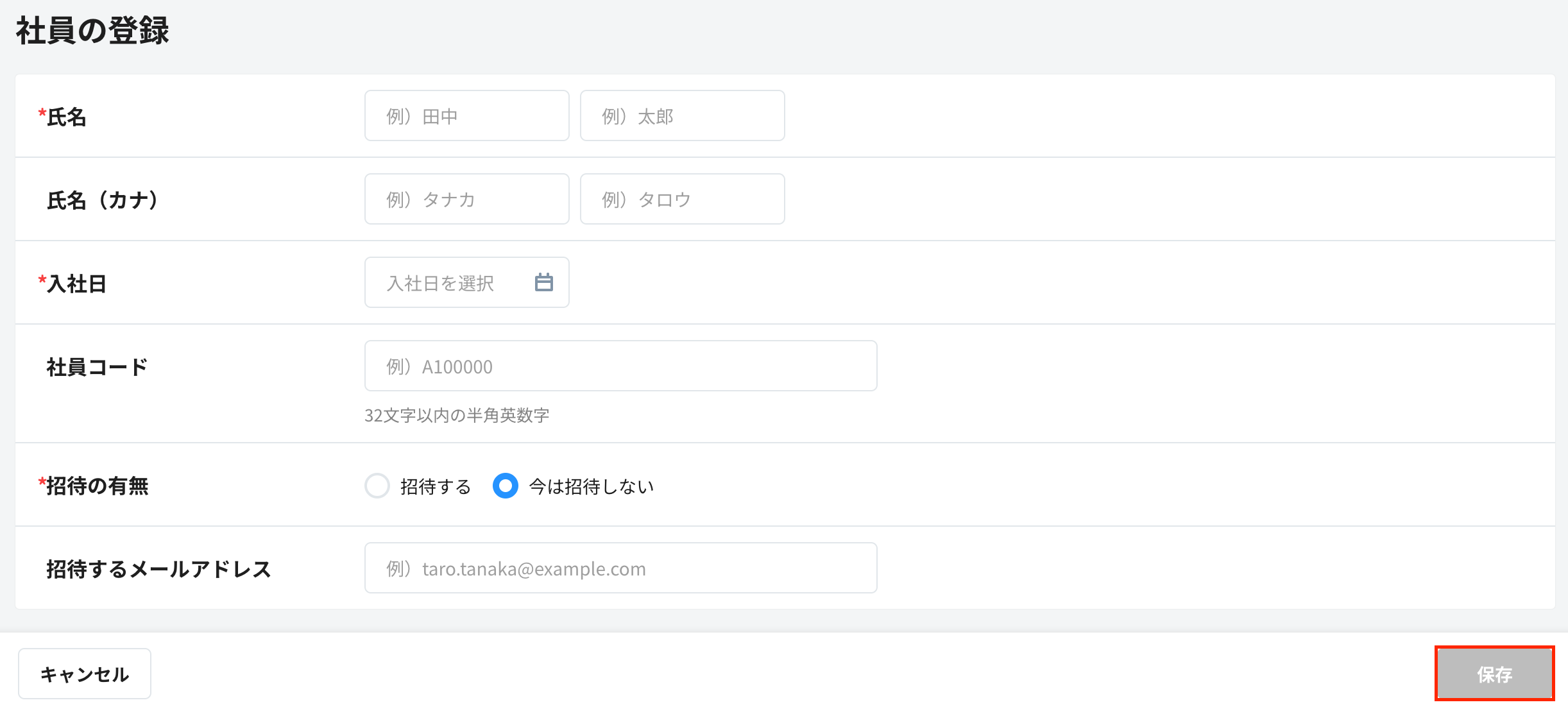Click the *招待の有無 field label

point(94,486)
